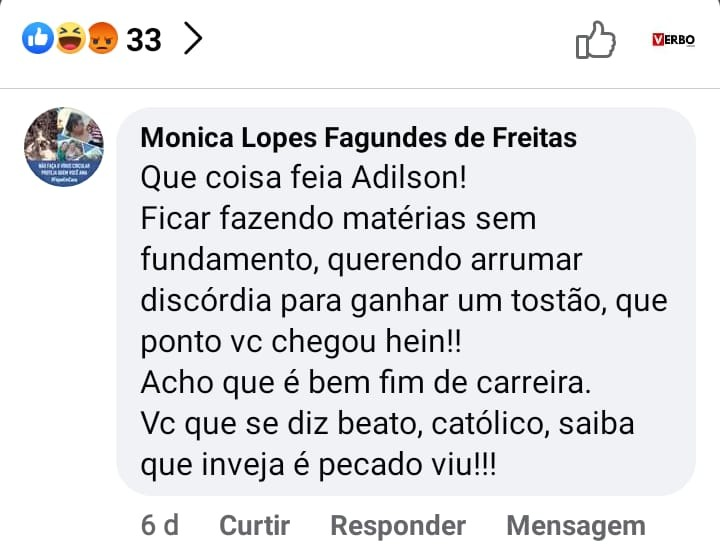
Task: Click Mensagem below the comment
Action: click(575, 525)
